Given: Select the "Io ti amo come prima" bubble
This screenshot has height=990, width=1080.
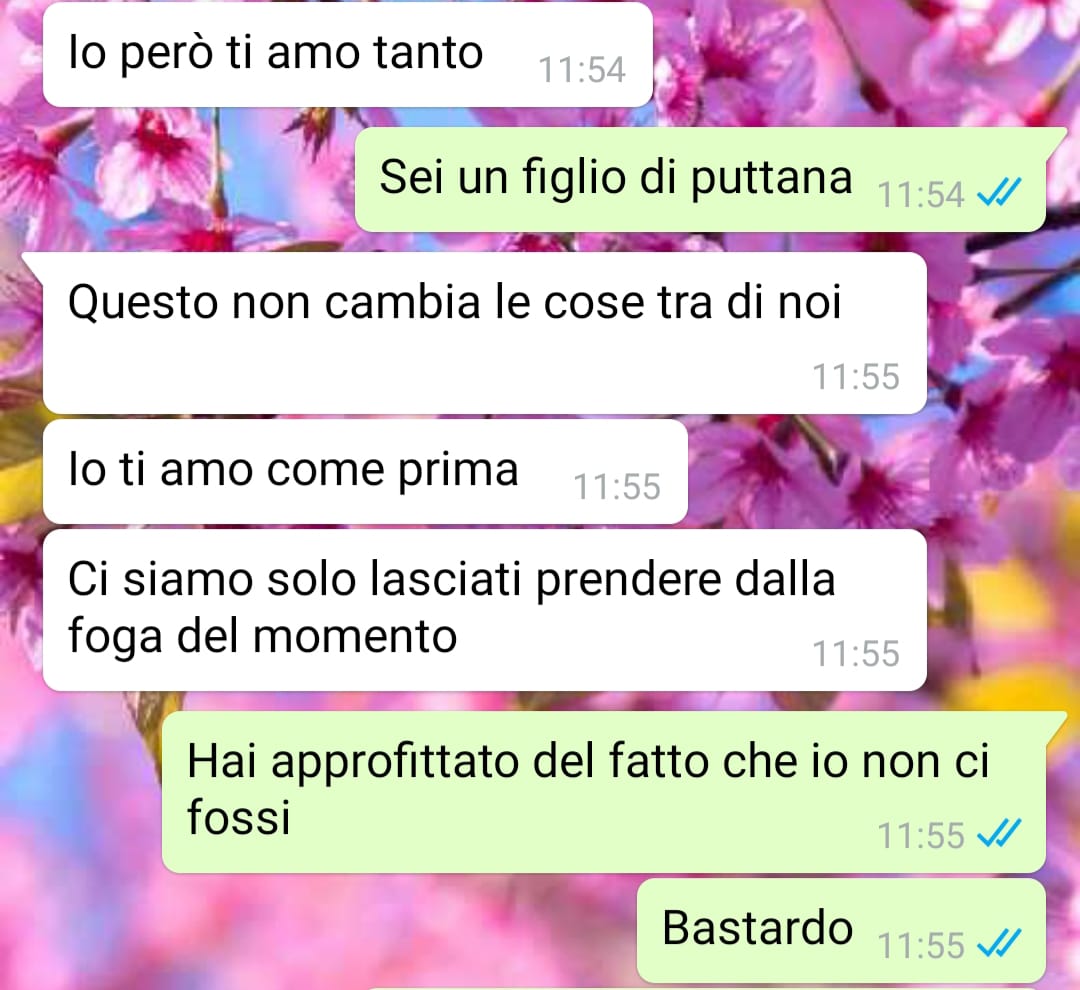Looking at the screenshot, I should point(365,471).
